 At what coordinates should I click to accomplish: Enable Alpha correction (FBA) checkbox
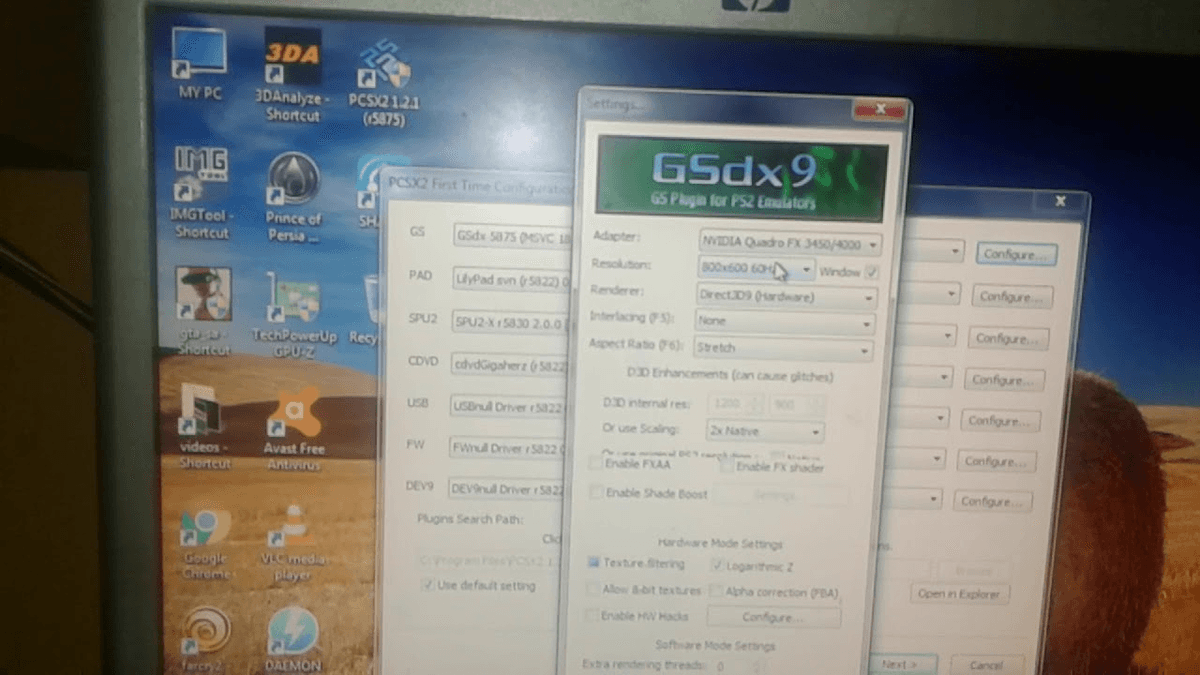coord(716,592)
